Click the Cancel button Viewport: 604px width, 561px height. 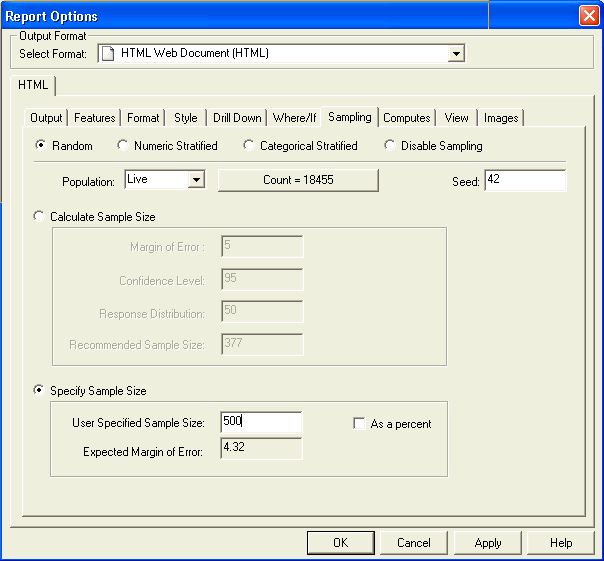(x=414, y=543)
